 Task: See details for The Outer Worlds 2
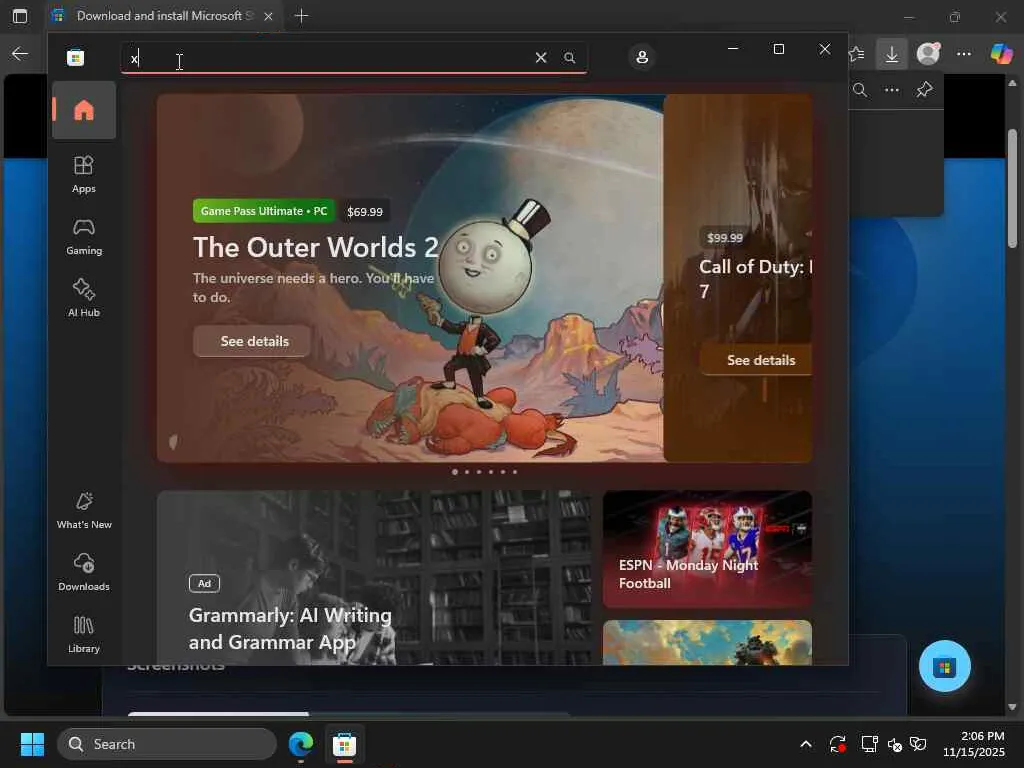coord(254,341)
